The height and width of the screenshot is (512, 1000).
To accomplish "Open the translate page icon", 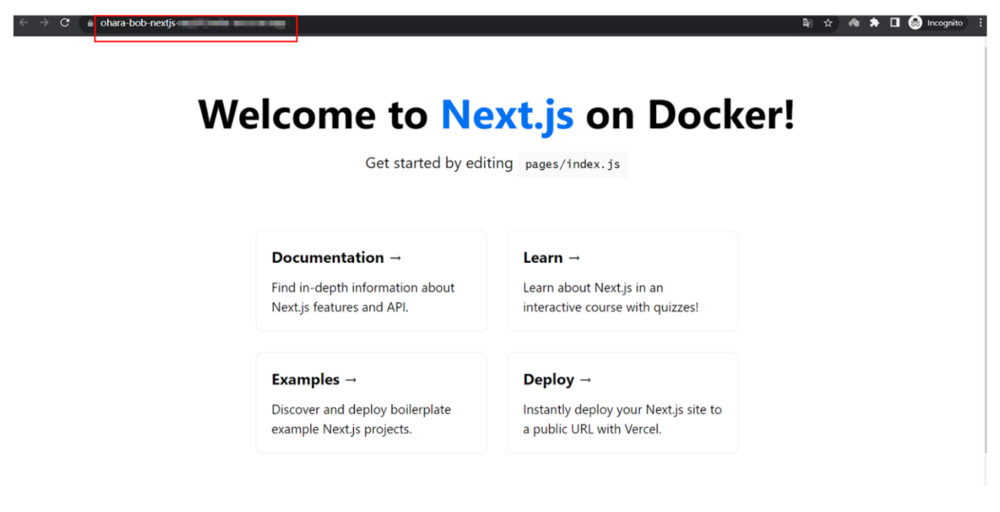I will point(807,23).
